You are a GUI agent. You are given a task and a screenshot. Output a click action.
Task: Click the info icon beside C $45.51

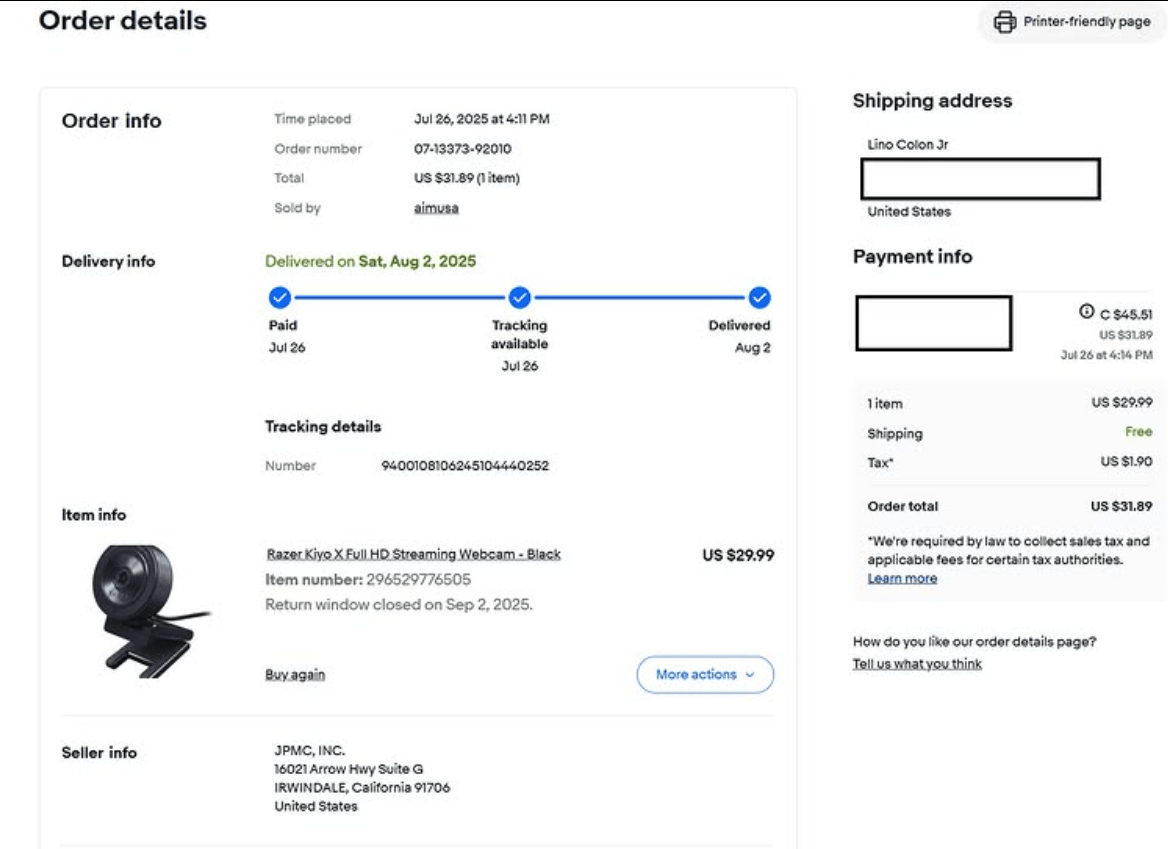tap(1086, 311)
